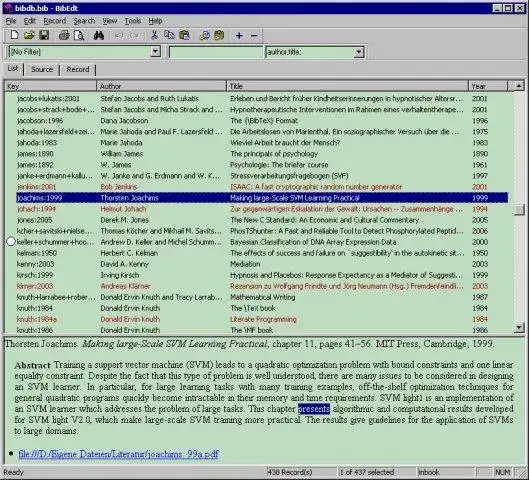This screenshot has height=480, width=529.
Task: Switch to the Source tab
Action: click(42, 69)
